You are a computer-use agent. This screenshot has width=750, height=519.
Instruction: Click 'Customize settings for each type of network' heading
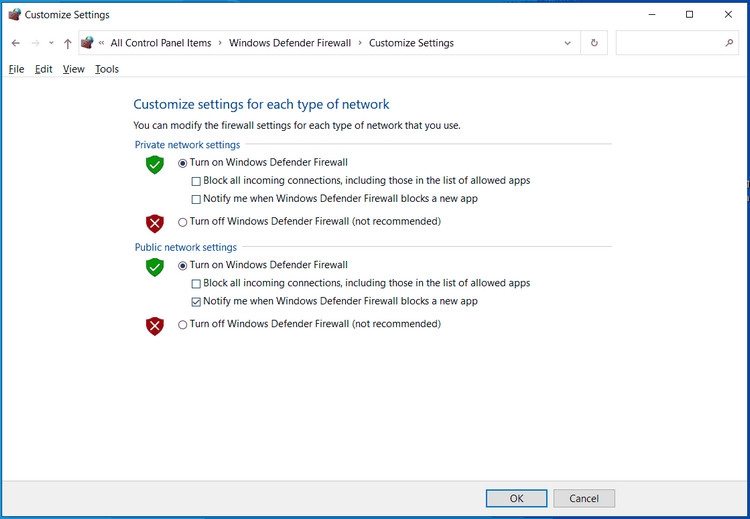tap(261, 104)
